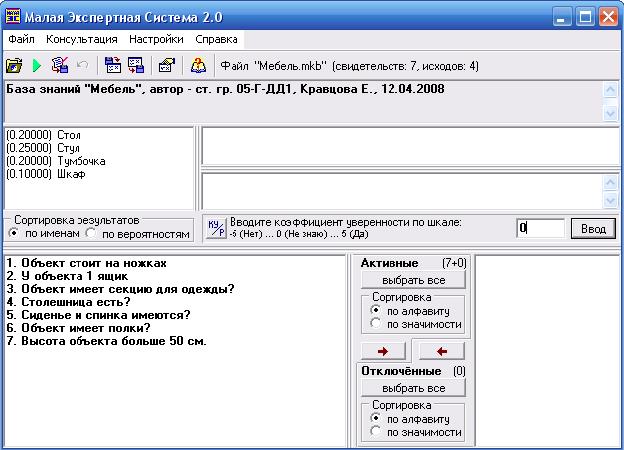
Task: Start consultation with green play icon
Action: (x=37, y=65)
